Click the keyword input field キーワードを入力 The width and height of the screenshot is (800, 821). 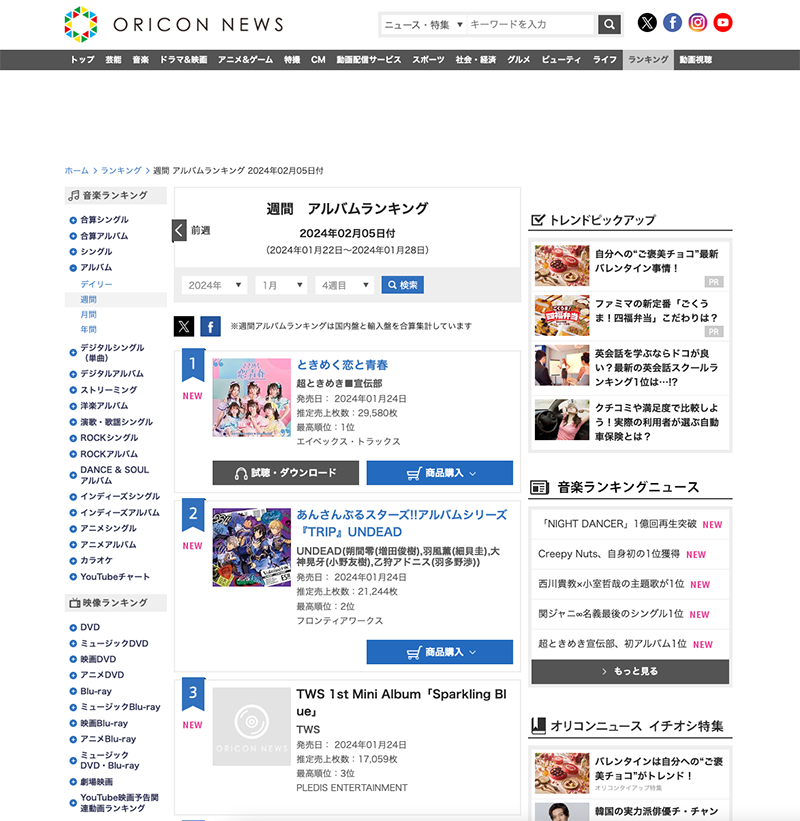pos(531,25)
